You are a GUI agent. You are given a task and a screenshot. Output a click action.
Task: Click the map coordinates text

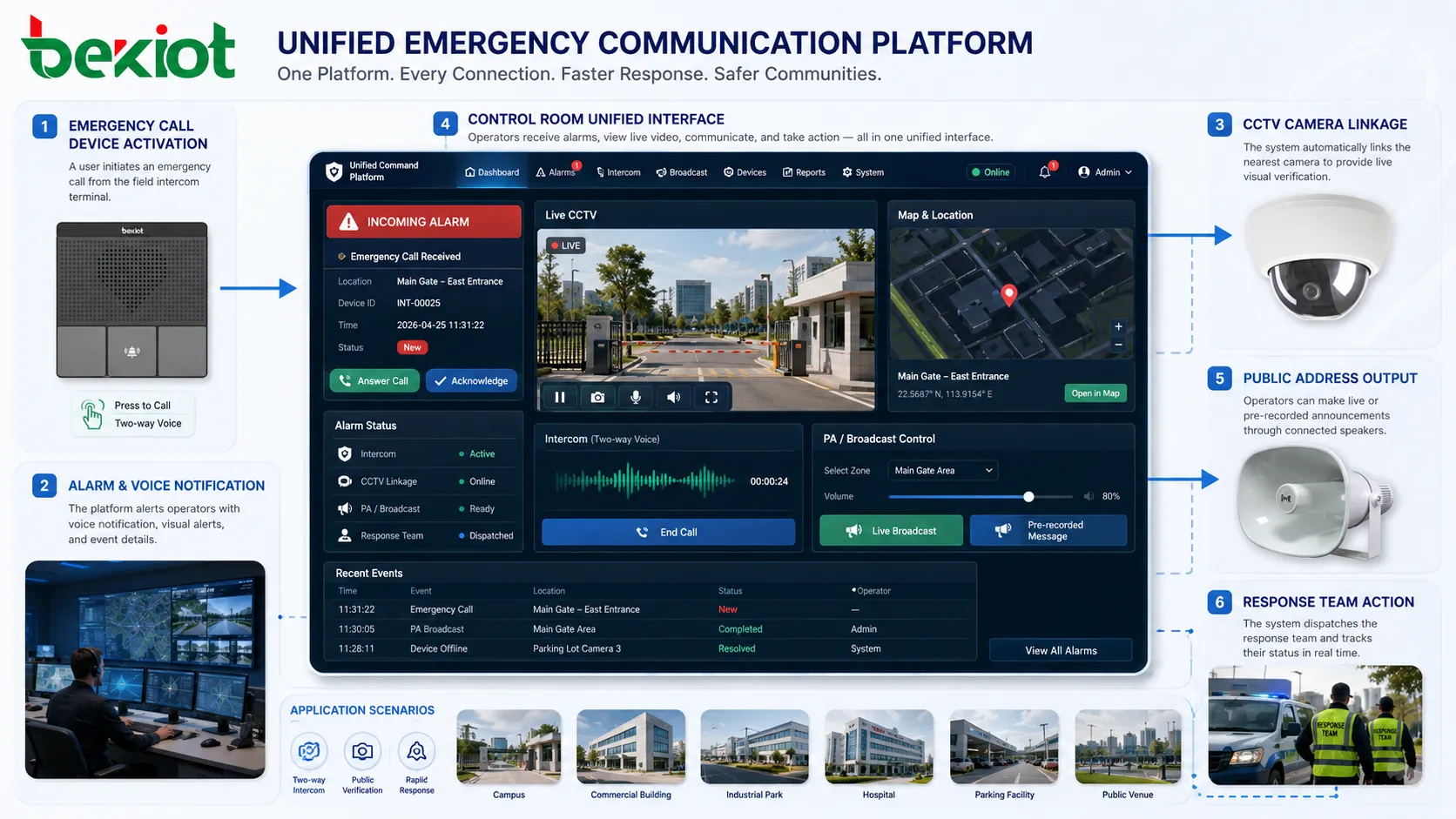945,393
